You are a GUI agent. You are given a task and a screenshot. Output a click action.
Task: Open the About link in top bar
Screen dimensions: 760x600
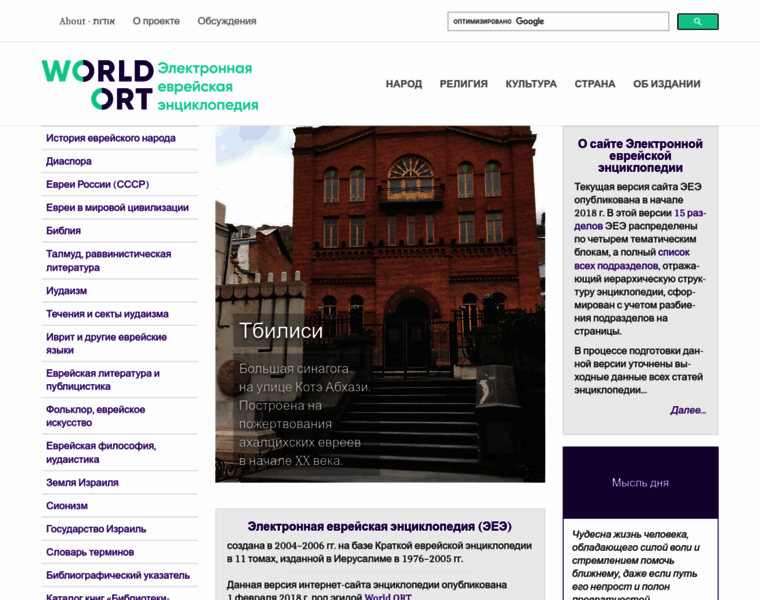tap(87, 21)
